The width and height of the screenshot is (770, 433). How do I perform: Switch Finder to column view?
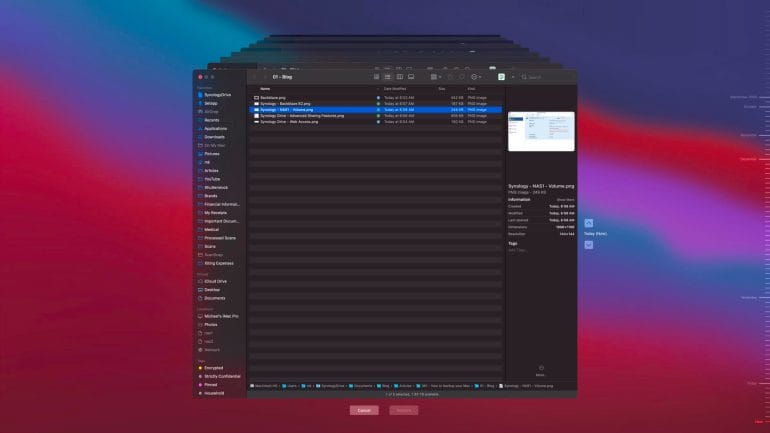400,77
